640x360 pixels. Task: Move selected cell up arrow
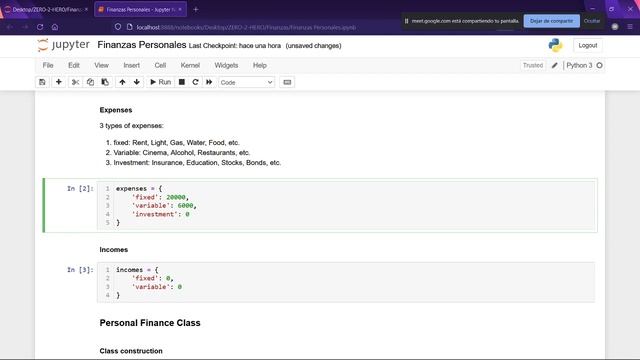click(122, 82)
